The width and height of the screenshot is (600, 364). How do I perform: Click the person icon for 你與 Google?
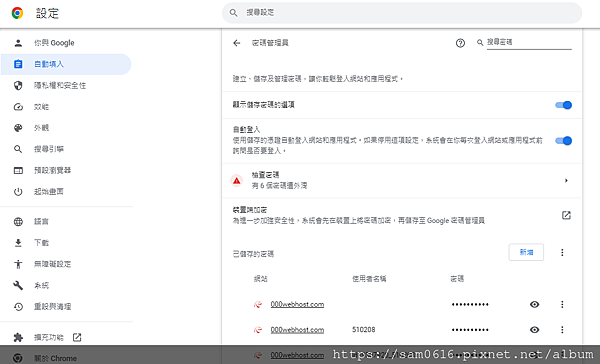[x=18, y=43]
